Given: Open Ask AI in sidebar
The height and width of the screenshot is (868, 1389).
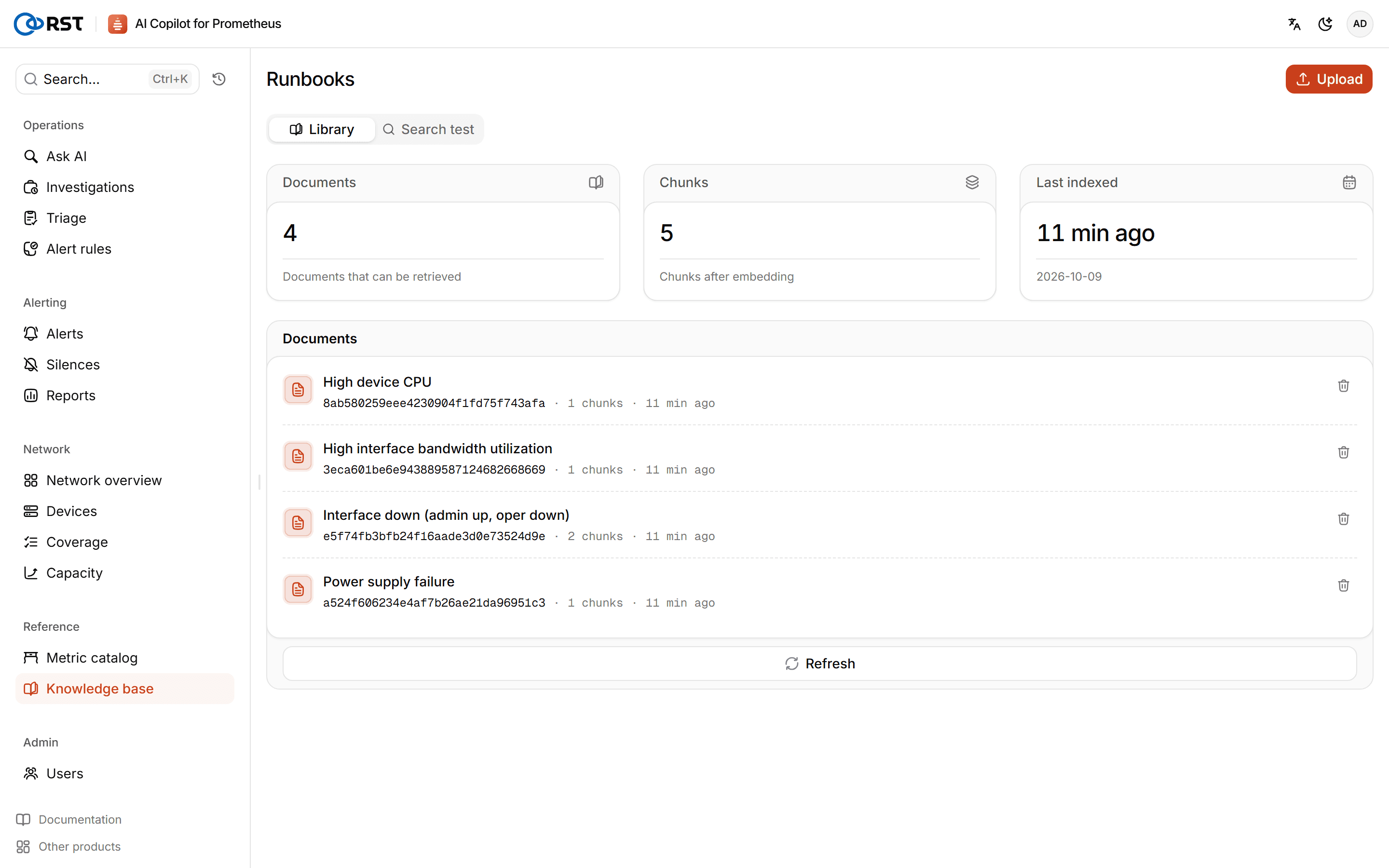Looking at the screenshot, I should tap(124, 156).
